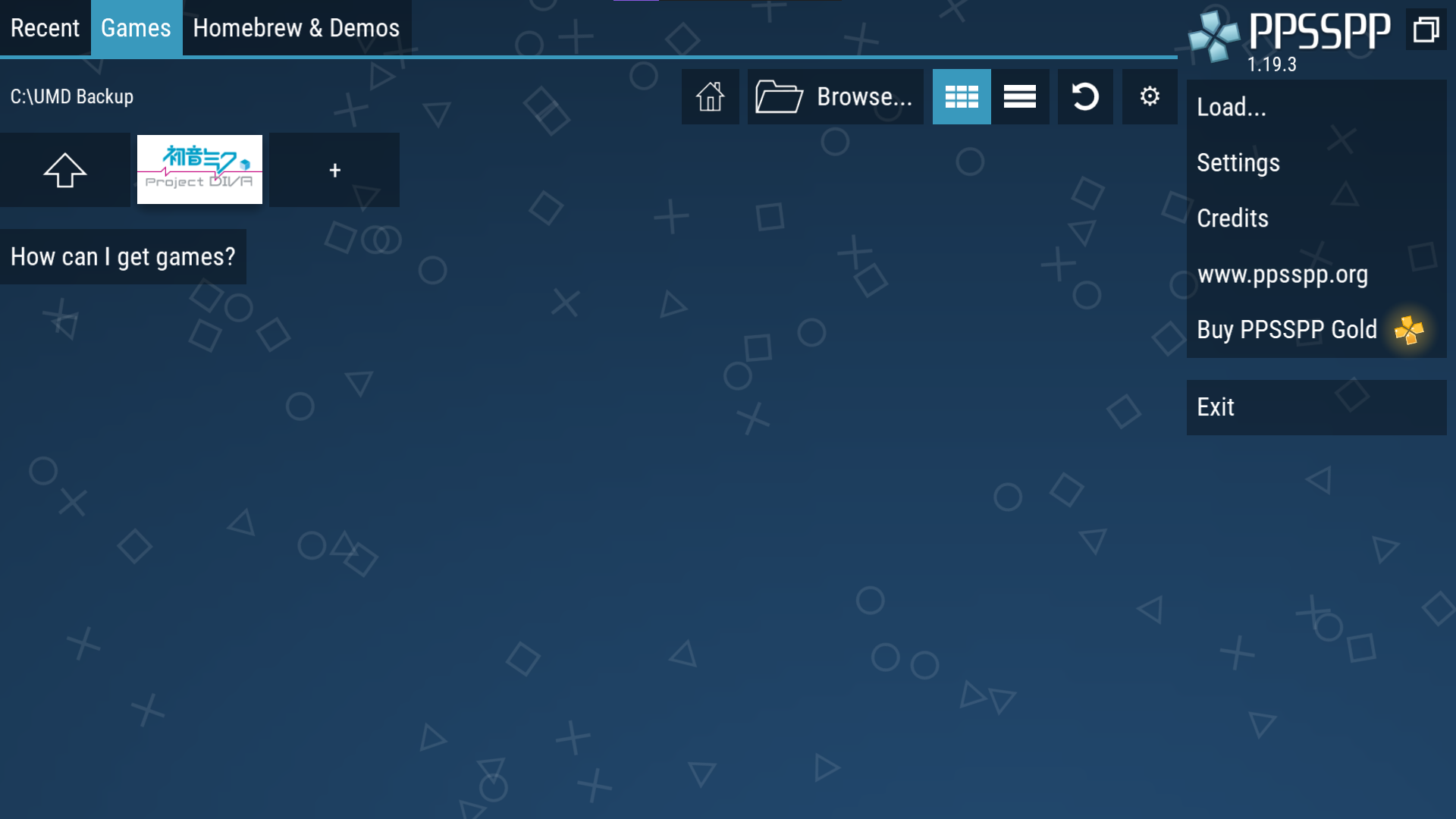Choose Load... from the side menu
This screenshot has width=1456, height=819.
[x=1316, y=108]
